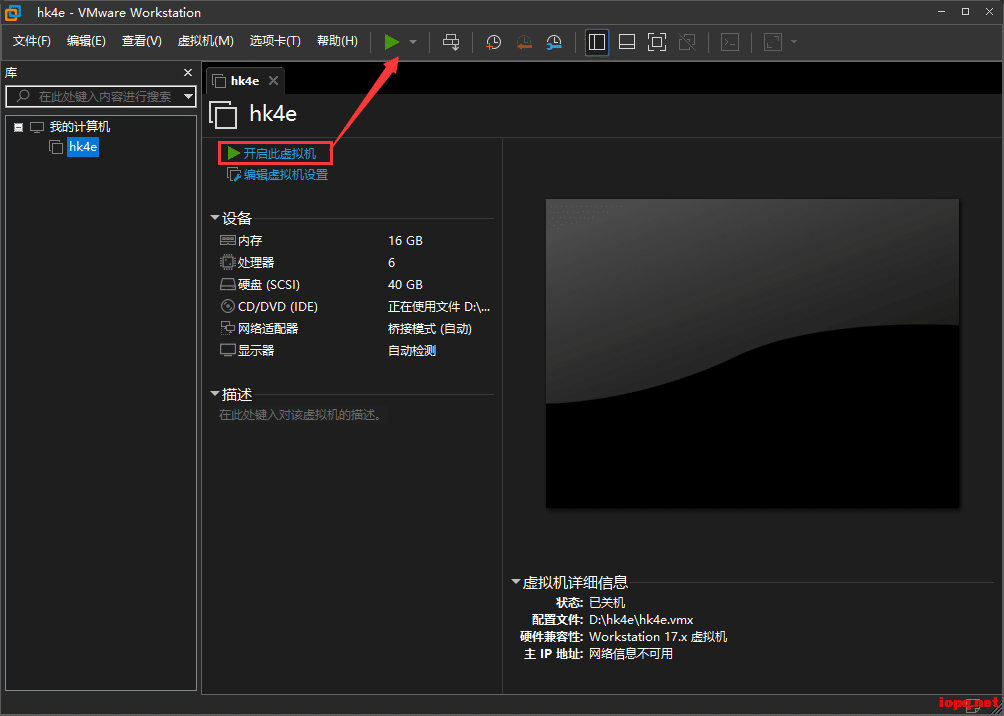Select hk4e in the library tree
The width and height of the screenshot is (1004, 716).
click(x=83, y=147)
